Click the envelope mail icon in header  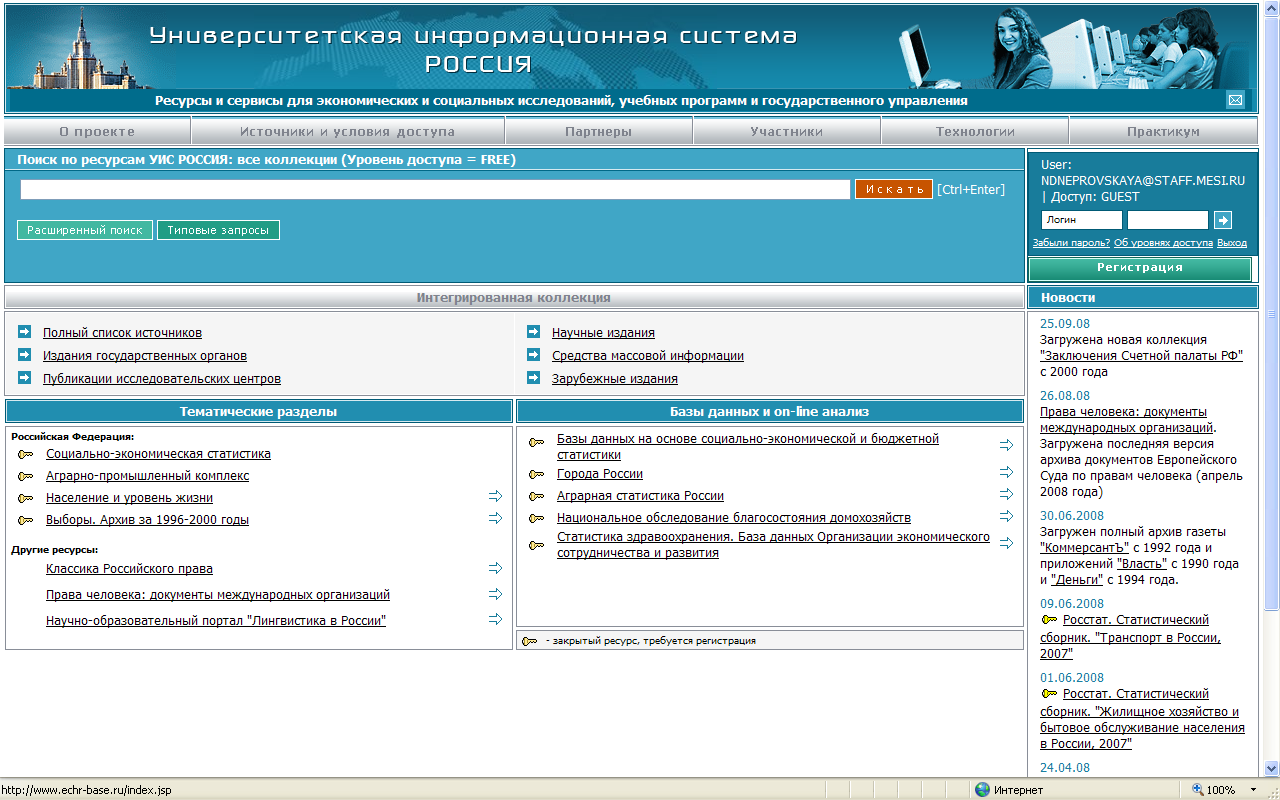pyautogui.click(x=1235, y=100)
